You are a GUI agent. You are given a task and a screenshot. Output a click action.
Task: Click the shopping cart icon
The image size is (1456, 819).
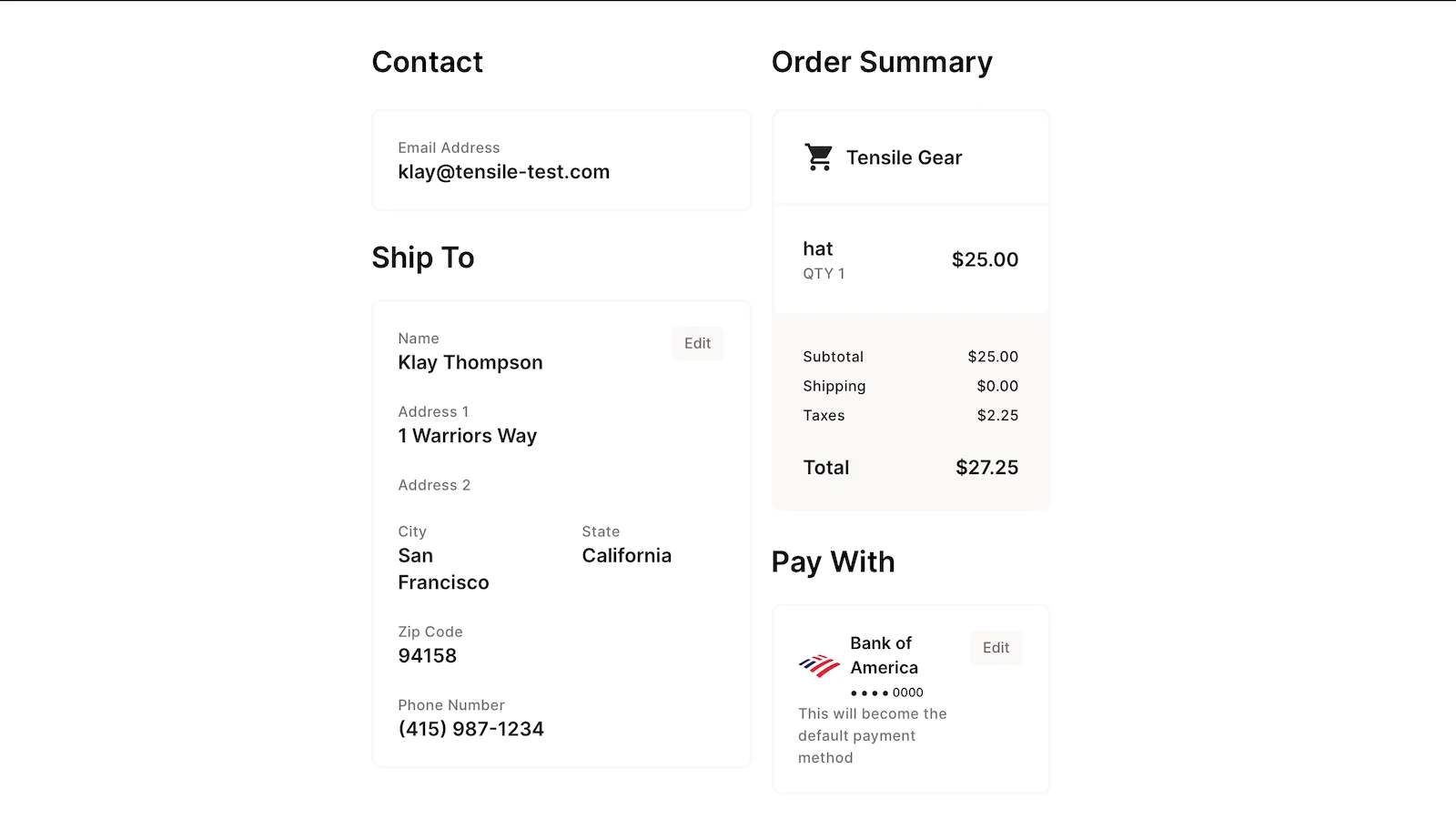pos(819,157)
